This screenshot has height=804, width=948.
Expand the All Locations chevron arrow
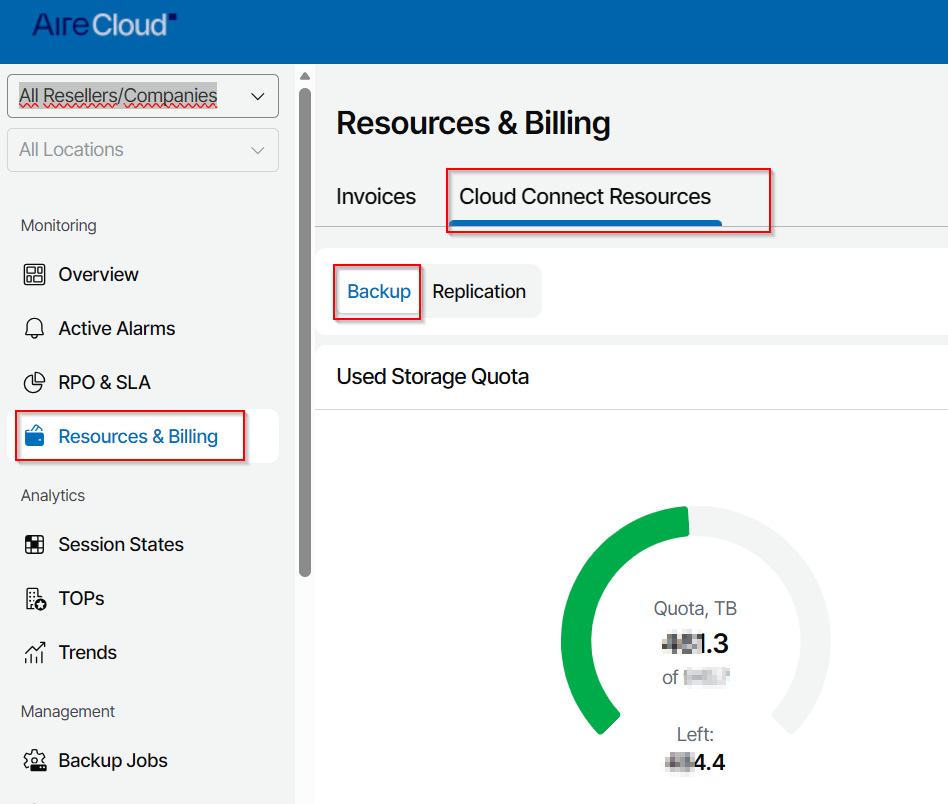point(258,151)
